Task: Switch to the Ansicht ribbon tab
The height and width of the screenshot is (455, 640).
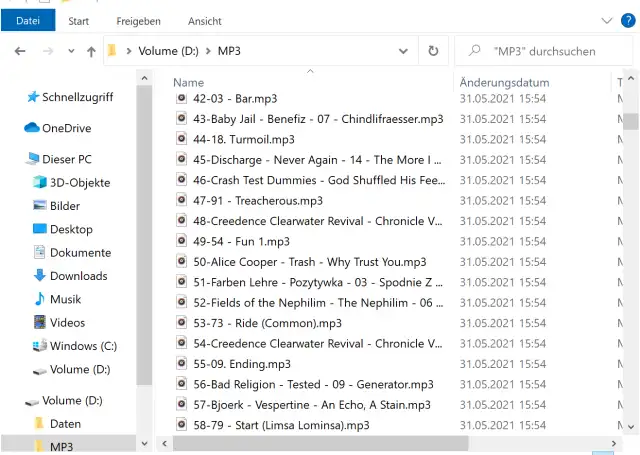Action: 205,21
